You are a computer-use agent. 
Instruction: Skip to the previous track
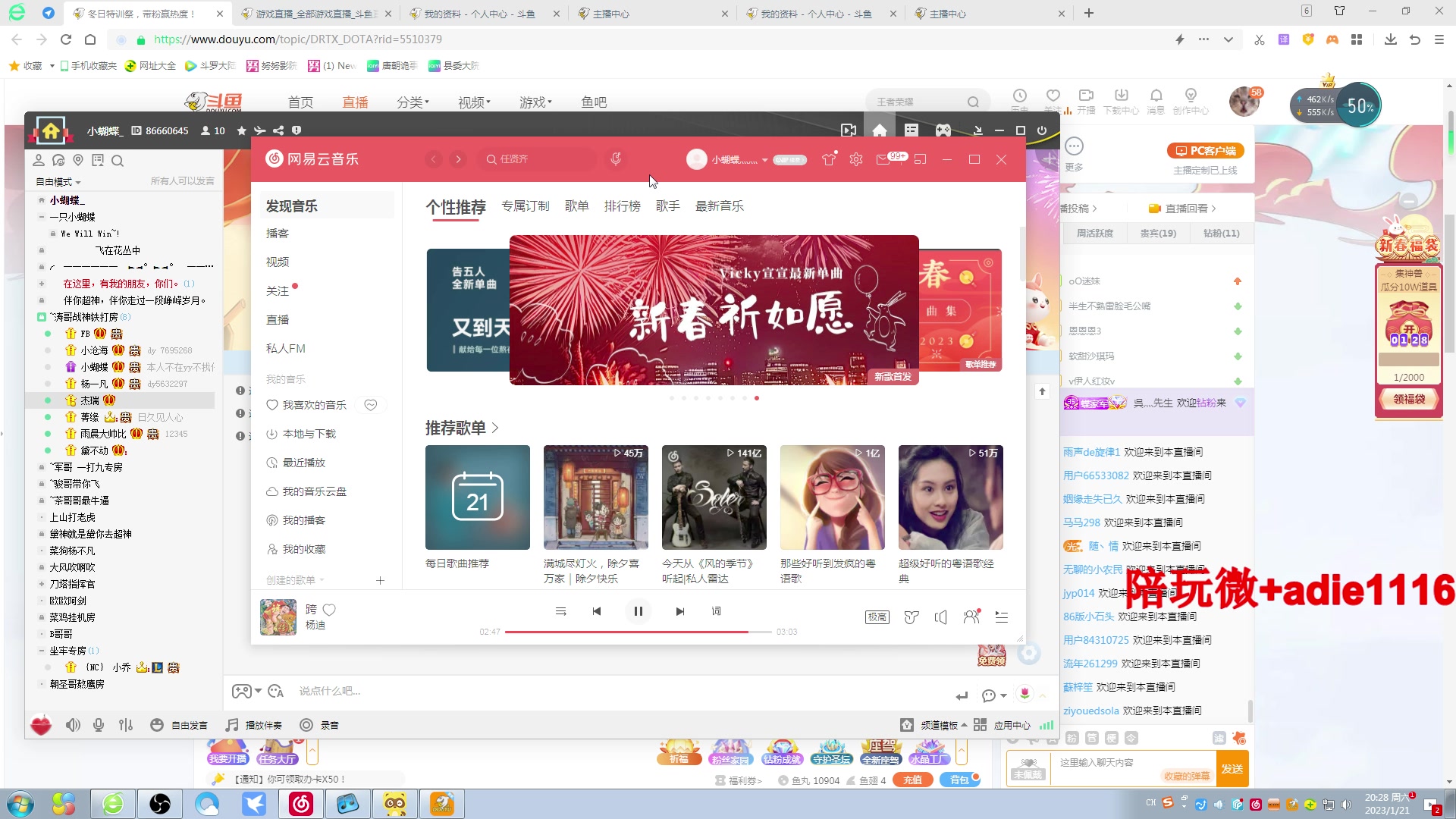point(597,611)
